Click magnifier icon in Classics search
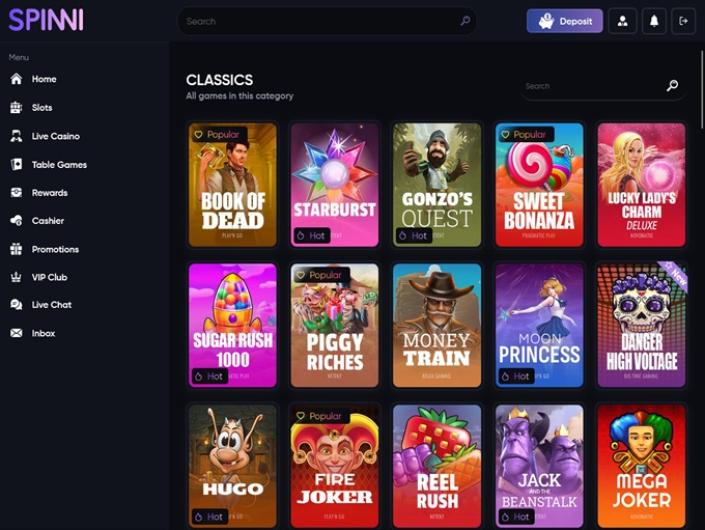 pos(672,85)
